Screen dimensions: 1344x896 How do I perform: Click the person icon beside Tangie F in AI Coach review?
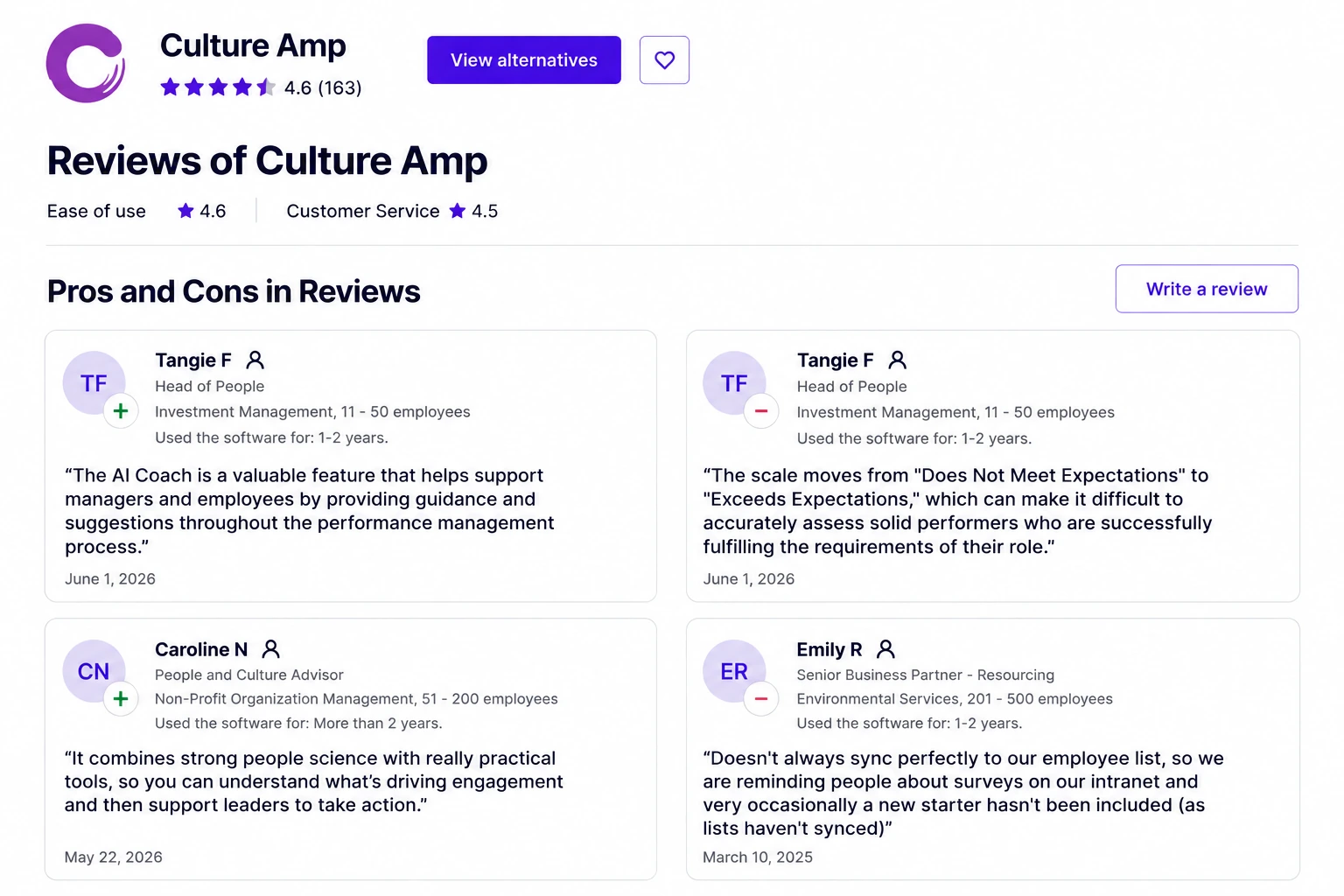tap(255, 360)
